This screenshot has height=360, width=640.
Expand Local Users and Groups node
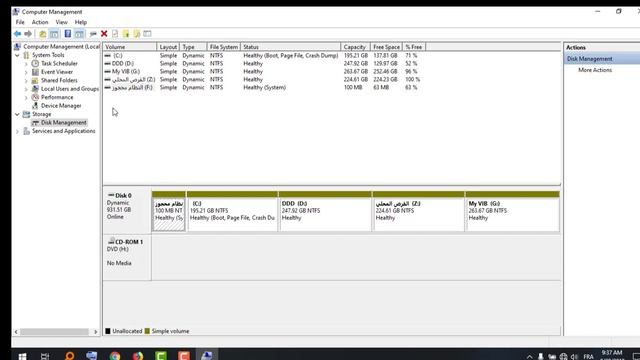[x=26, y=89]
